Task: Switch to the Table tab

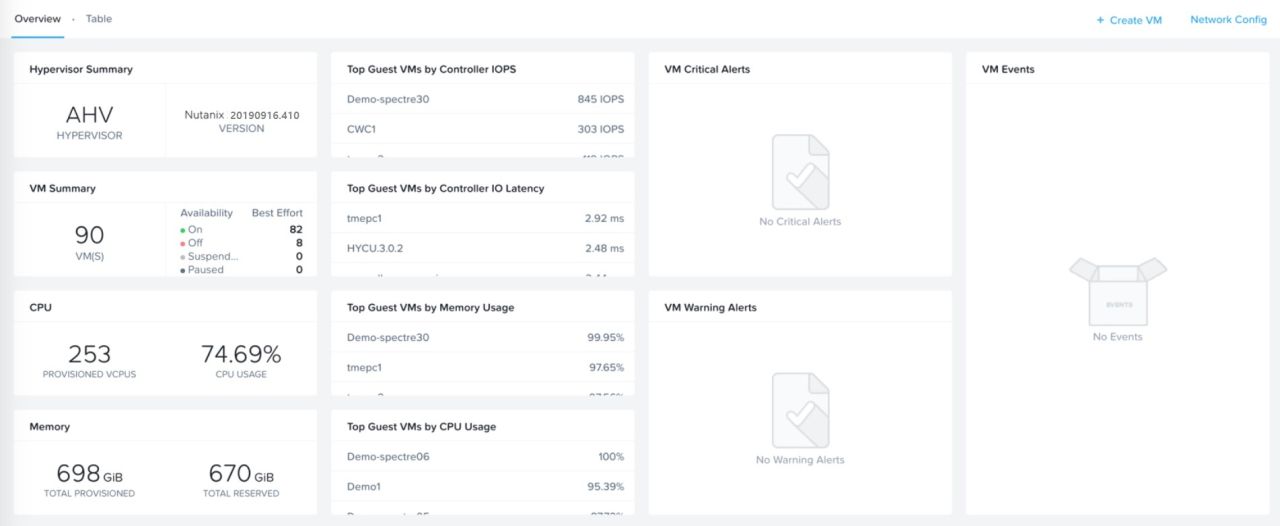Action: pyautogui.click(x=99, y=19)
